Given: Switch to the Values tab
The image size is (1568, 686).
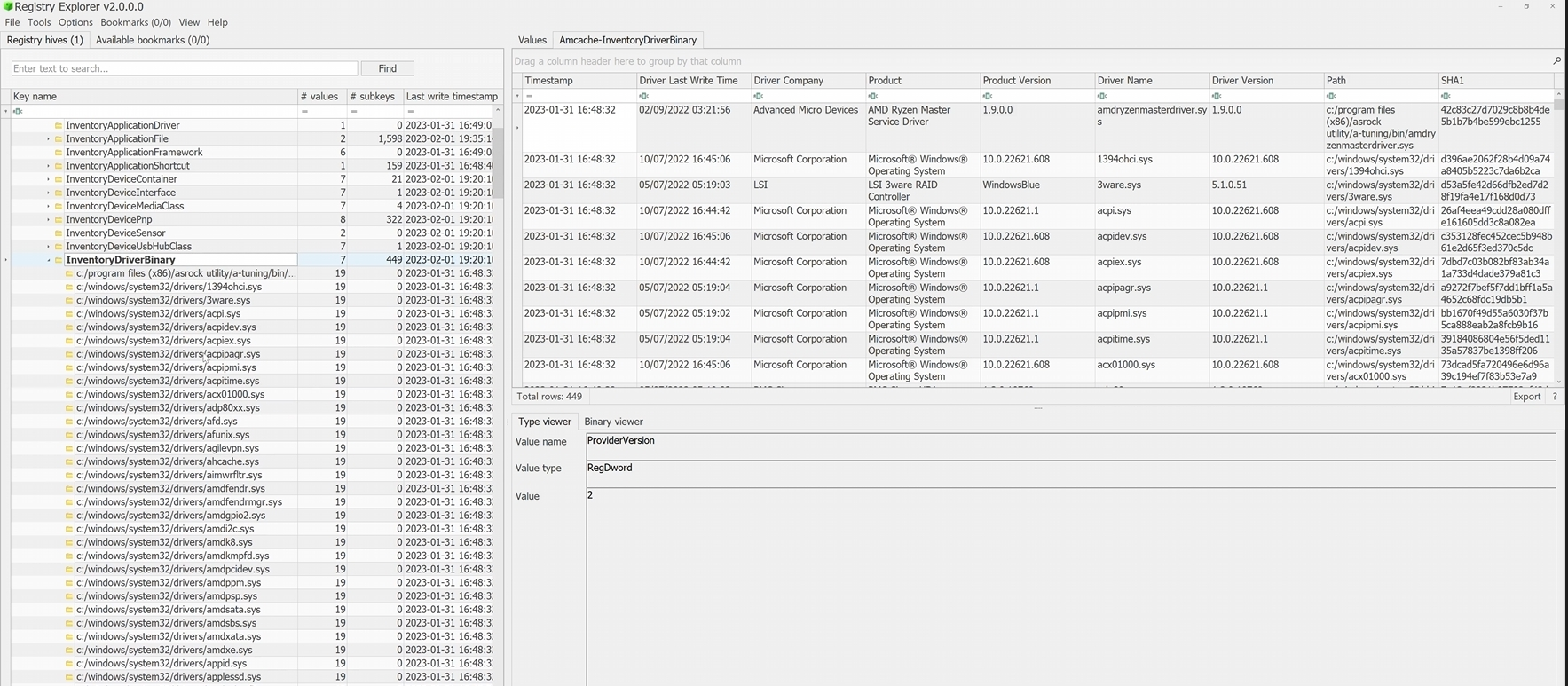Looking at the screenshot, I should click(532, 40).
